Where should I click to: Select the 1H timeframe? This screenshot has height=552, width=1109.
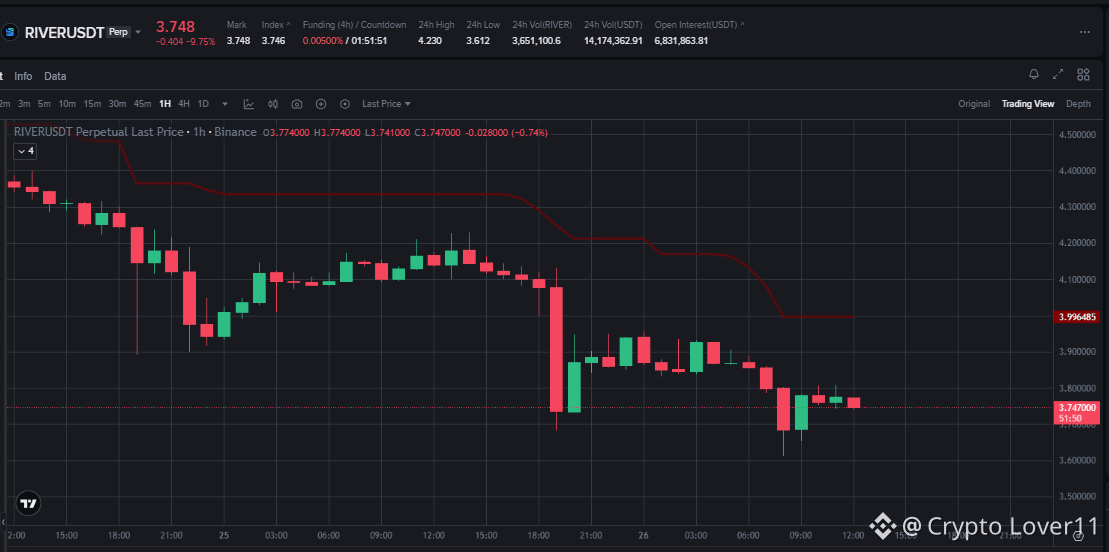pos(165,104)
